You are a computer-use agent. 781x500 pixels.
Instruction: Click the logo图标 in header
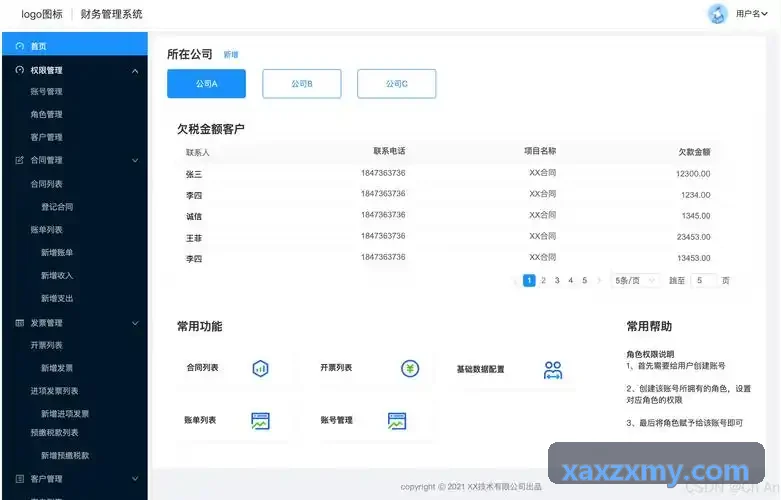(x=42, y=14)
